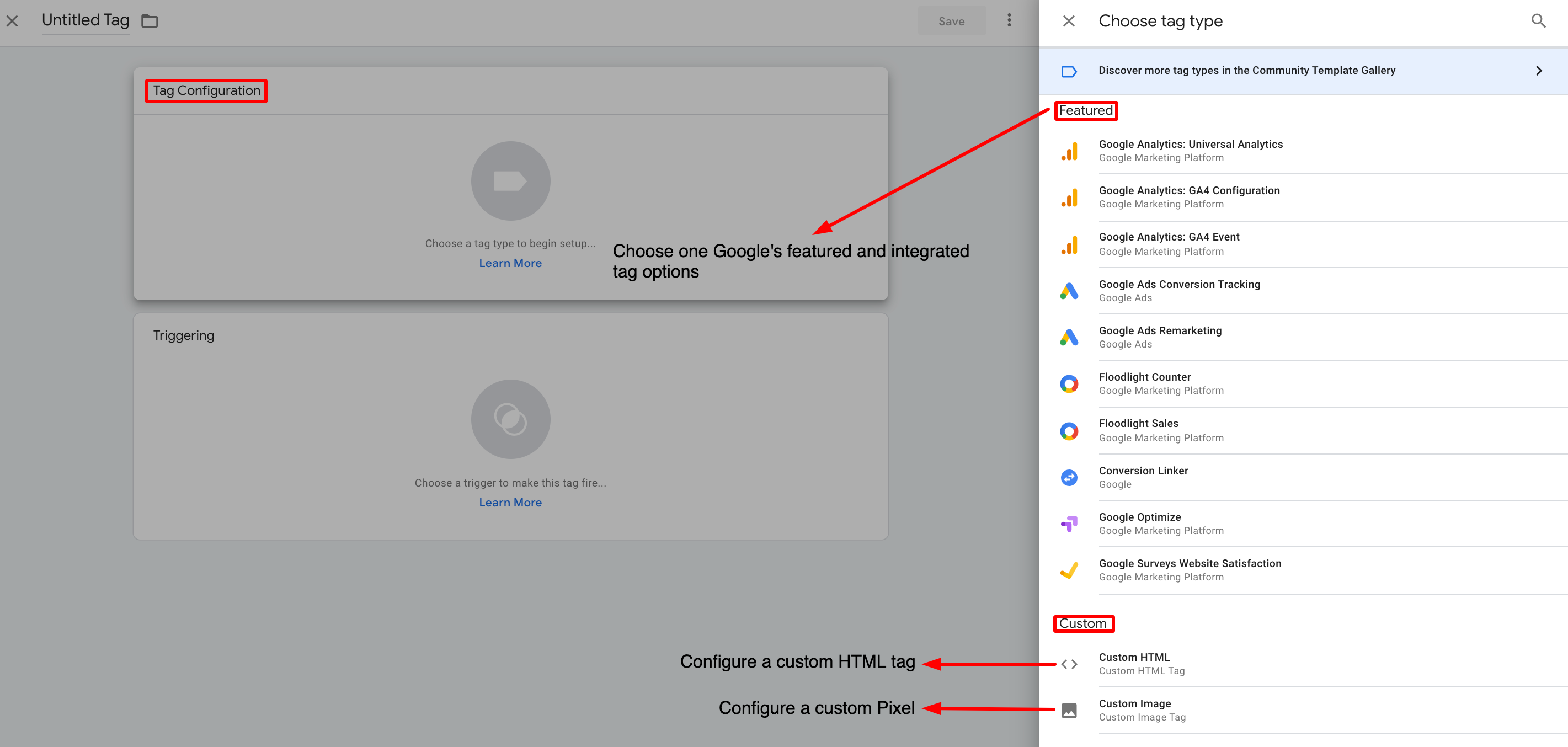Click the tag placeholder circle icon
Screen dimensions: 1568x747
510,181
